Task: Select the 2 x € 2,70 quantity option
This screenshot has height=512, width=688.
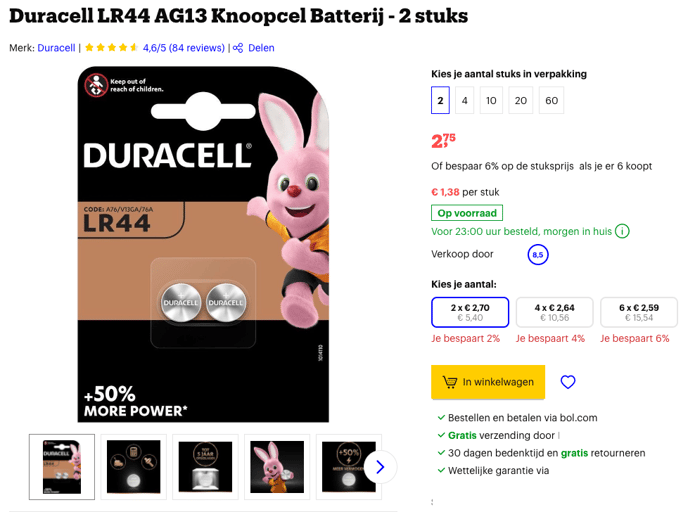Action: (x=470, y=312)
